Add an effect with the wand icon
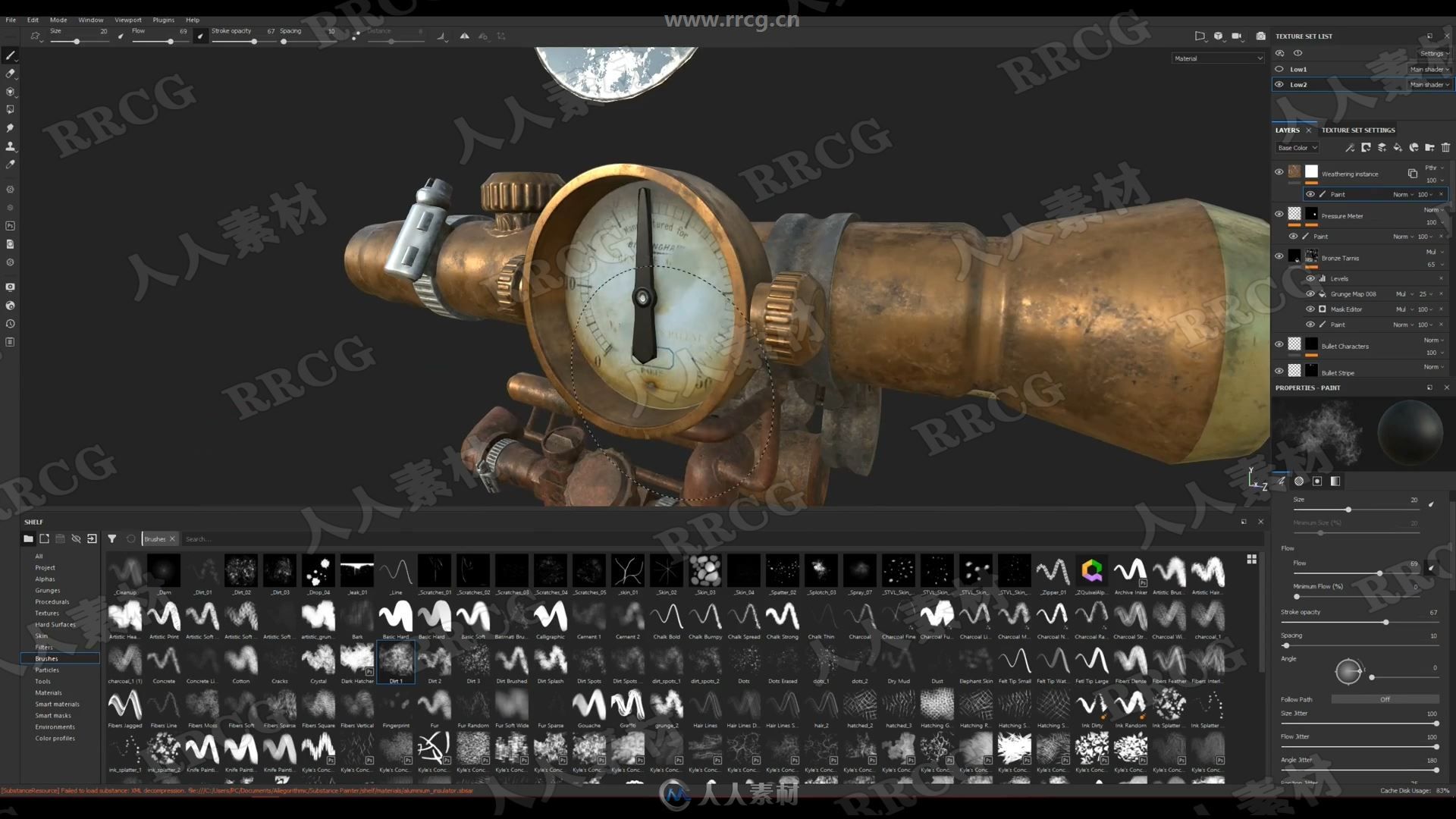 pyautogui.click(x=1350, y=148)
